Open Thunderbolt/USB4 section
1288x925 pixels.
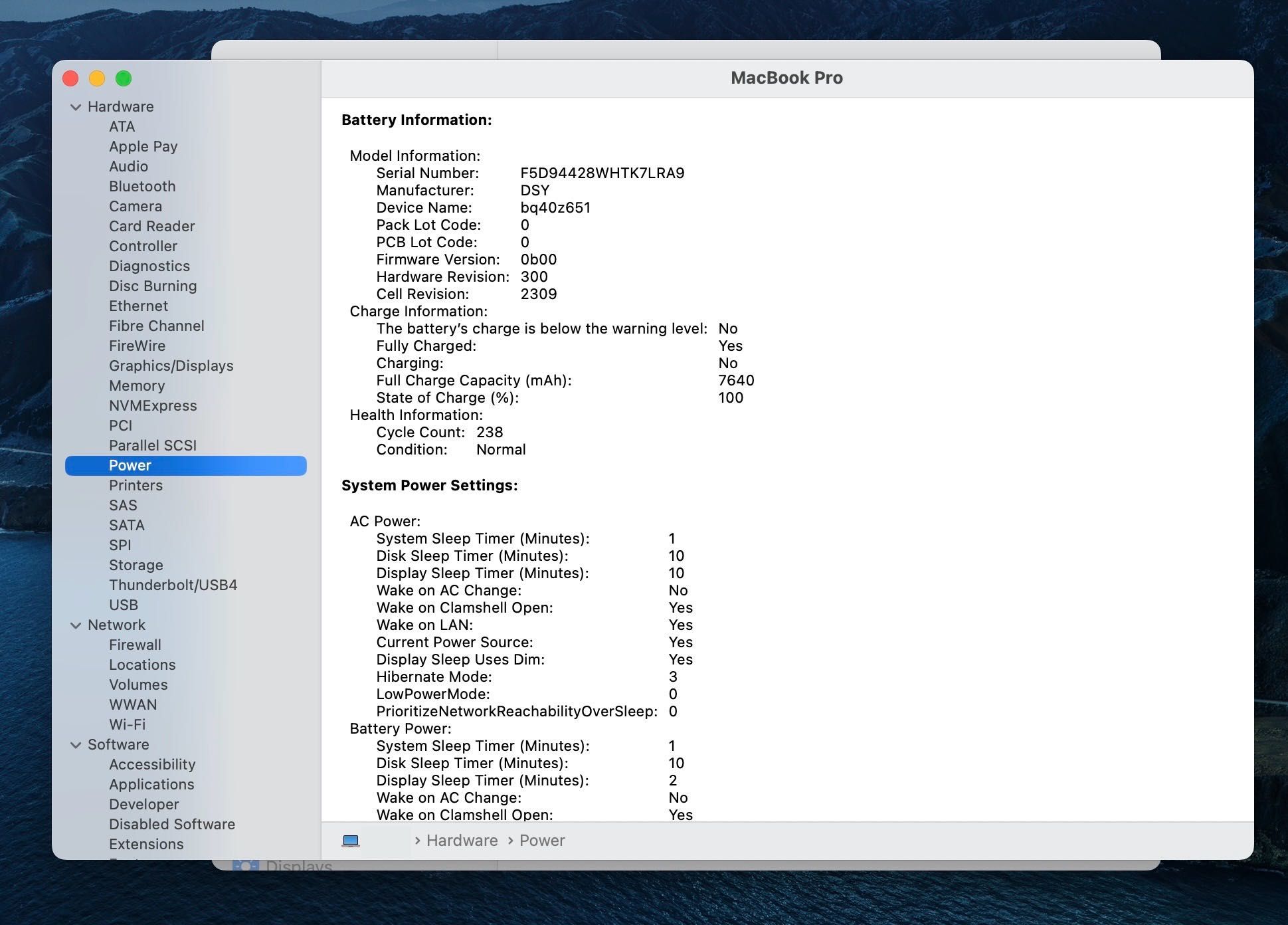pos(173,585)
